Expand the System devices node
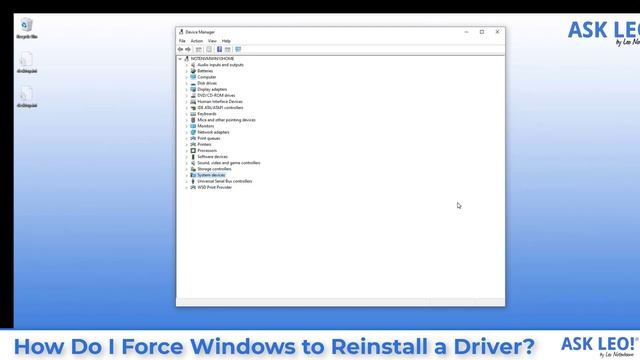 pos(187,175)
